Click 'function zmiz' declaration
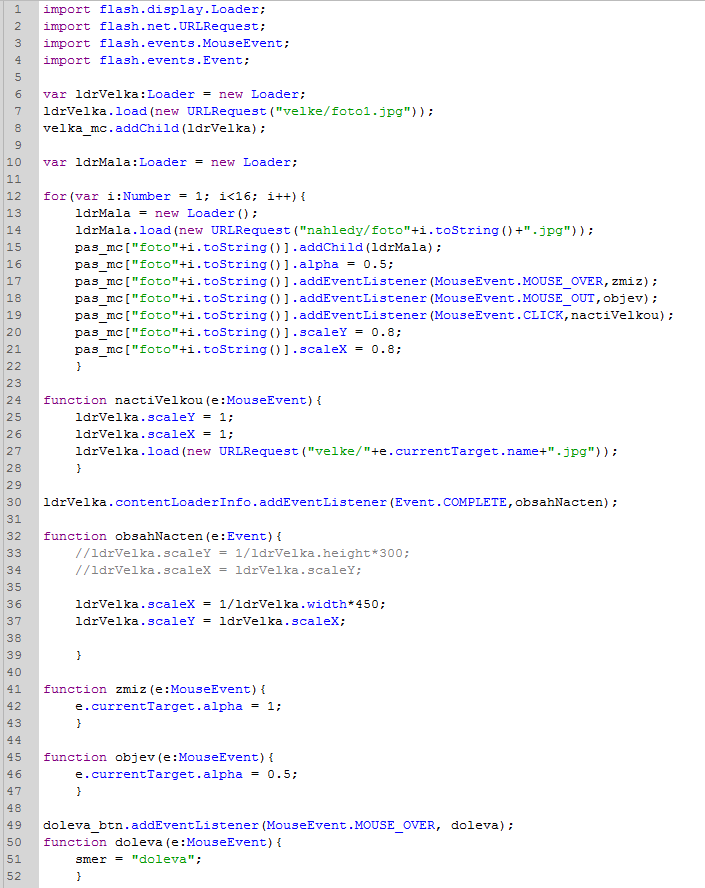Screen dimensions: 705x888 coord(95,689)
